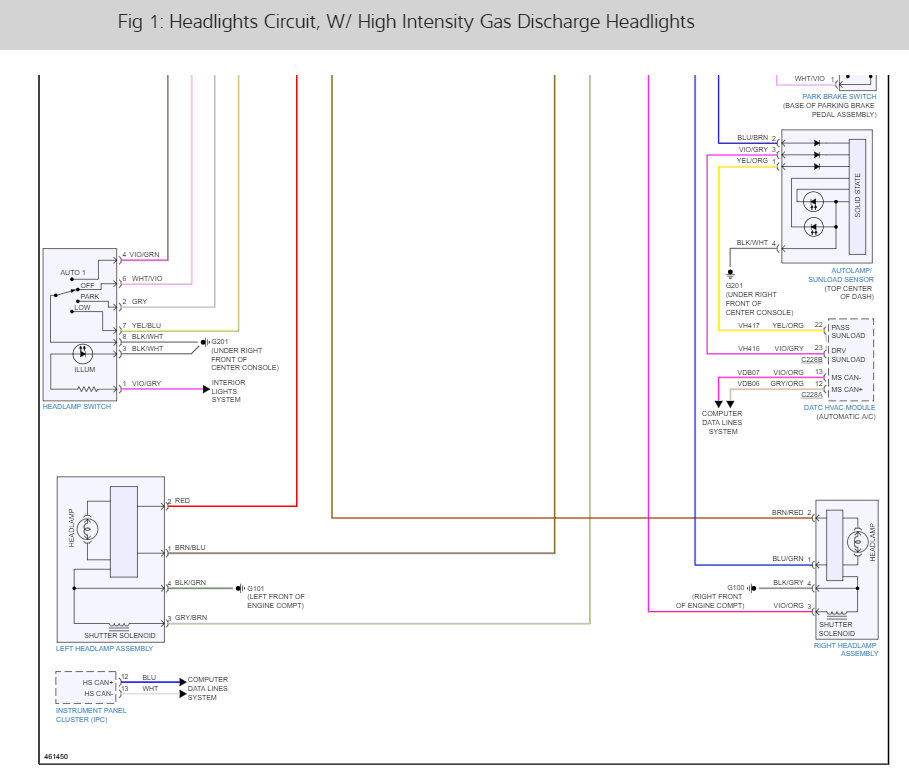
Task: Click the upper photodiode symbol in sunload sensor
Action: click(x=813, y=202)
